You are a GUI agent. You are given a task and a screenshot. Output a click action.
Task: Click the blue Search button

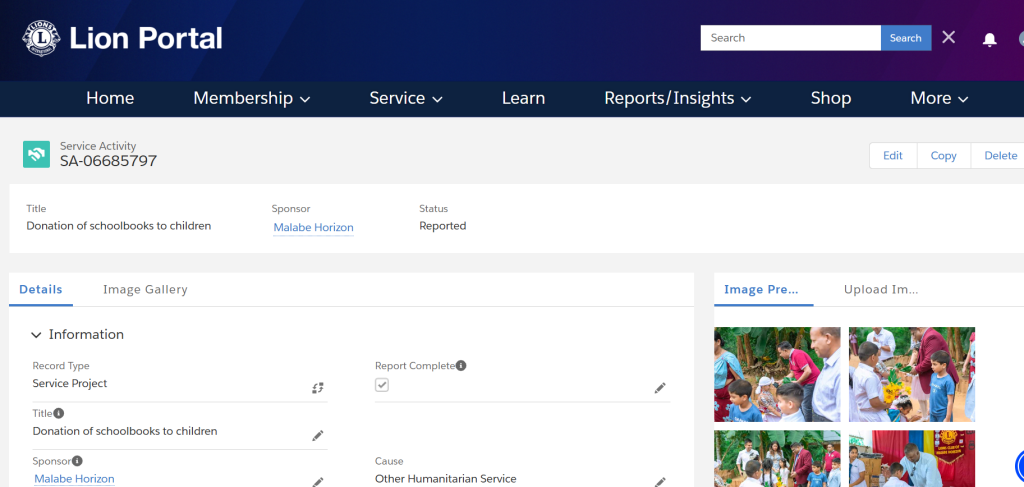point(906,38)
